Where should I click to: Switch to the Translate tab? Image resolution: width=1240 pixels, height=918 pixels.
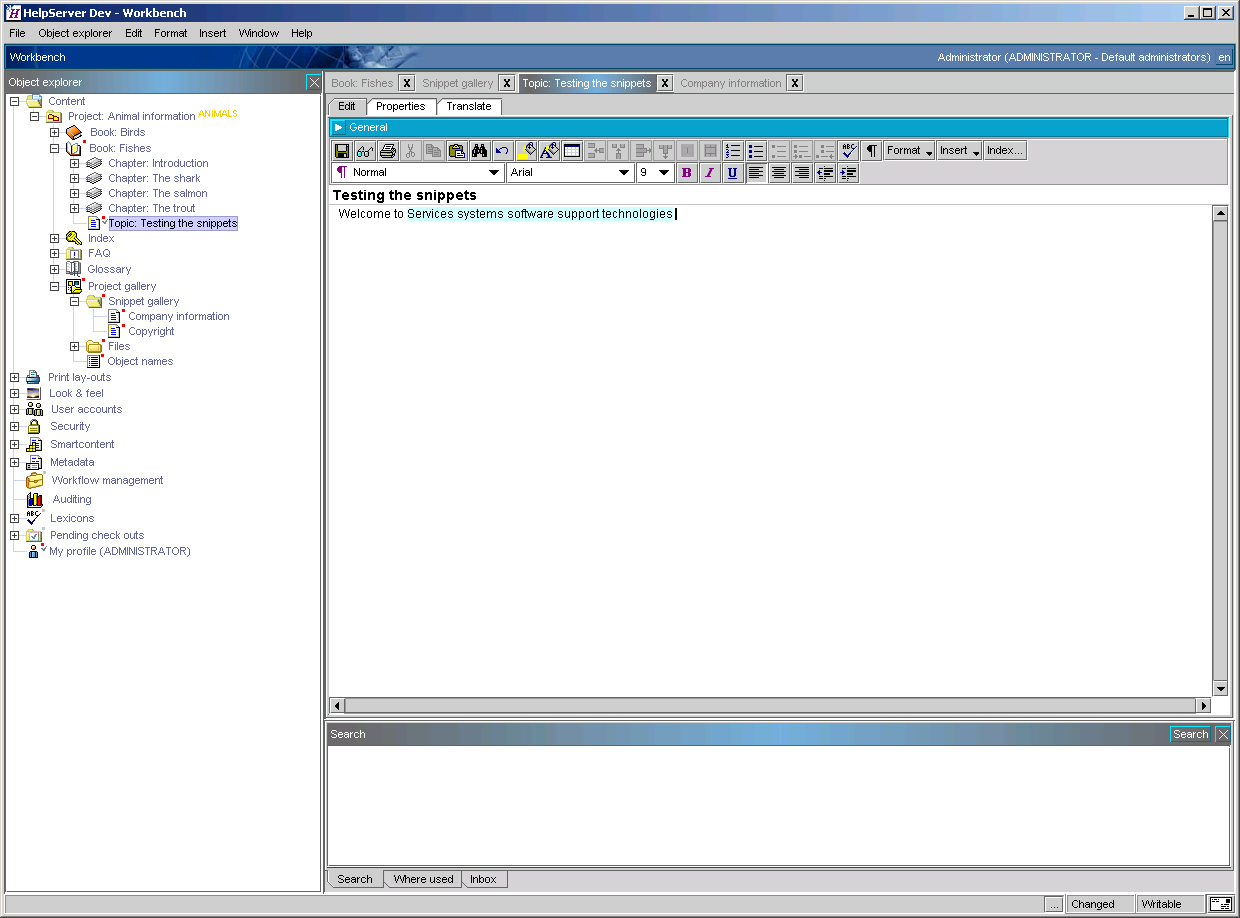tap(469, 107)
